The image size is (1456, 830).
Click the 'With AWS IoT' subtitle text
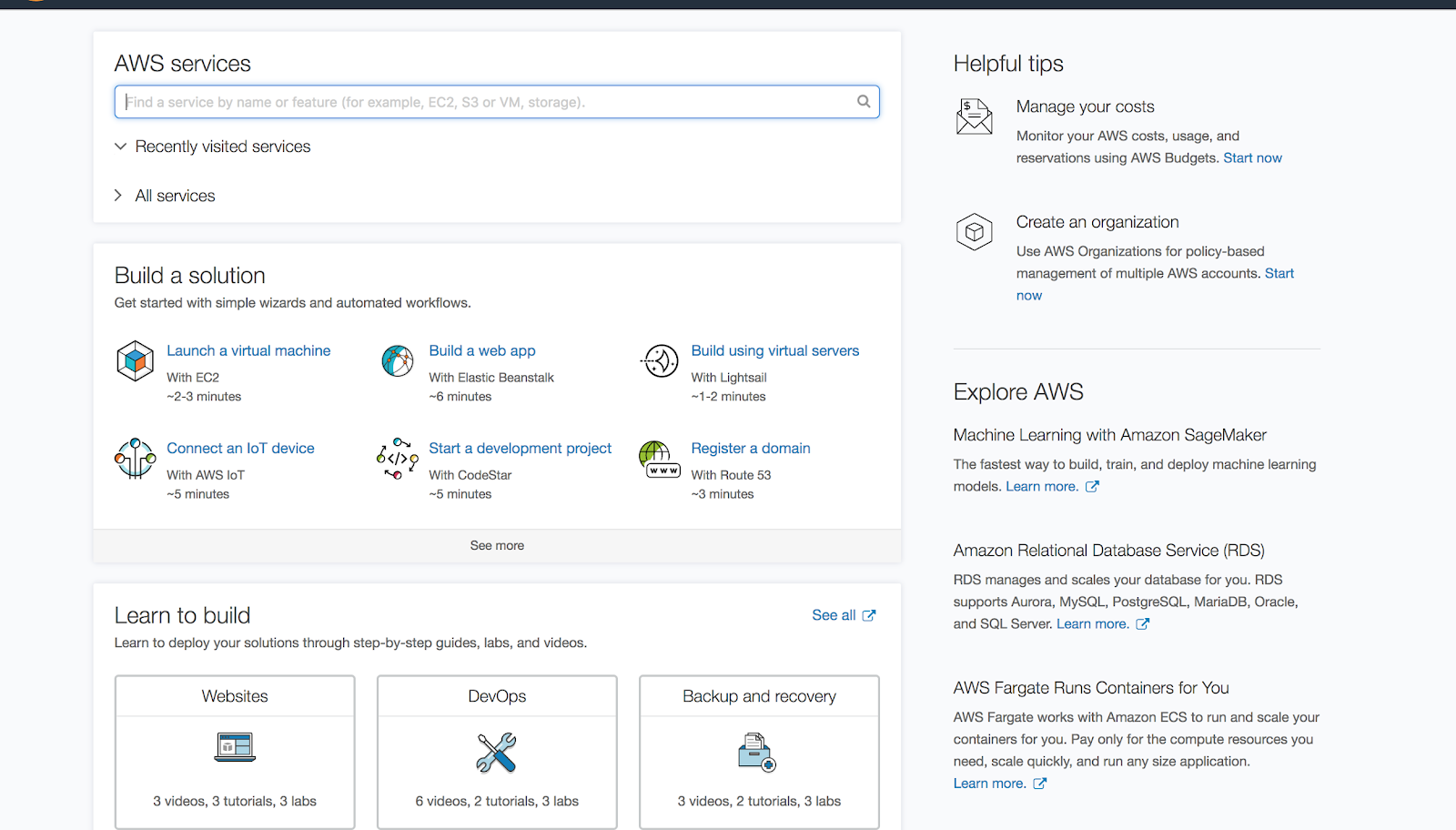[x=206, y=474]
